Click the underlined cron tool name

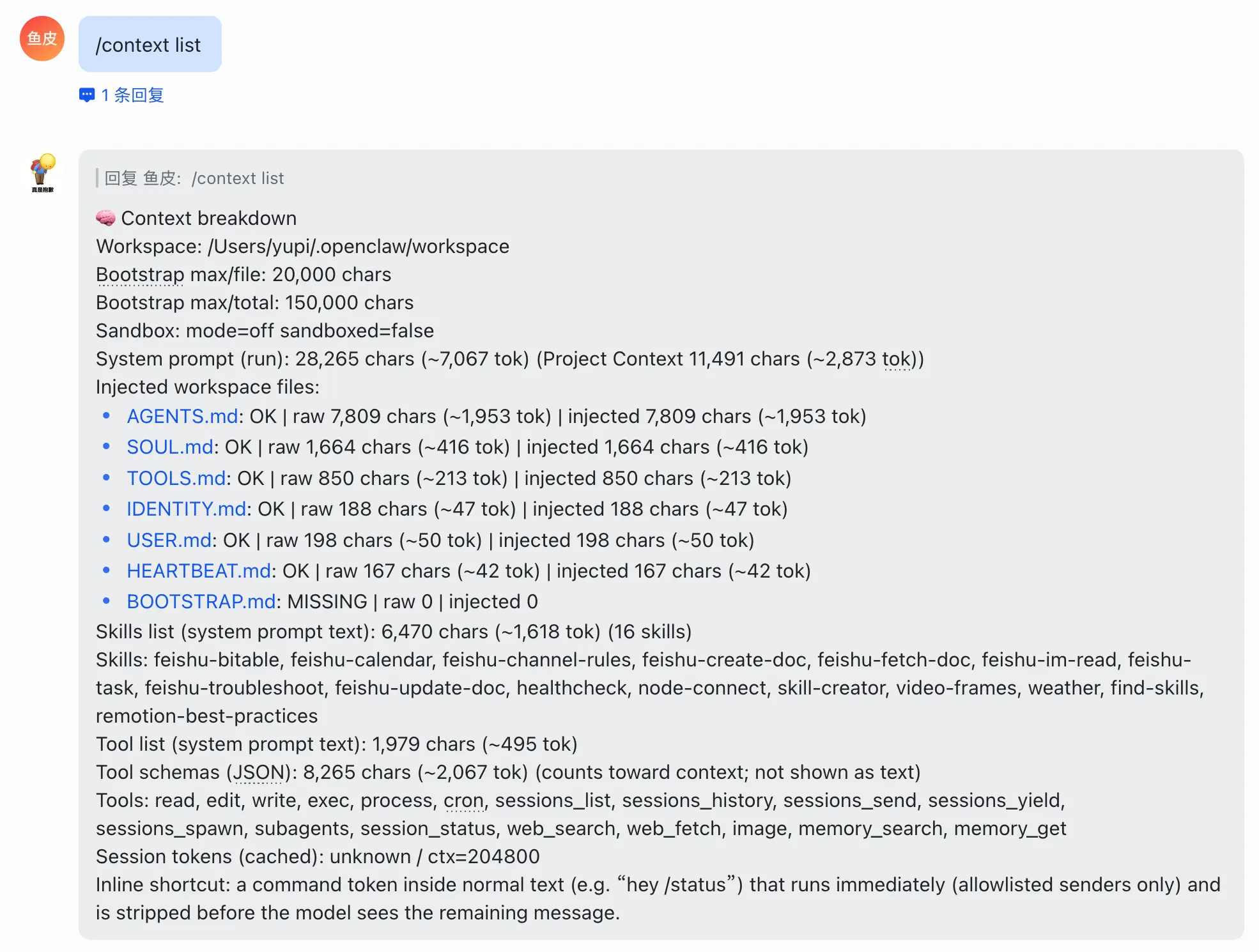click(x=463, y=801)
